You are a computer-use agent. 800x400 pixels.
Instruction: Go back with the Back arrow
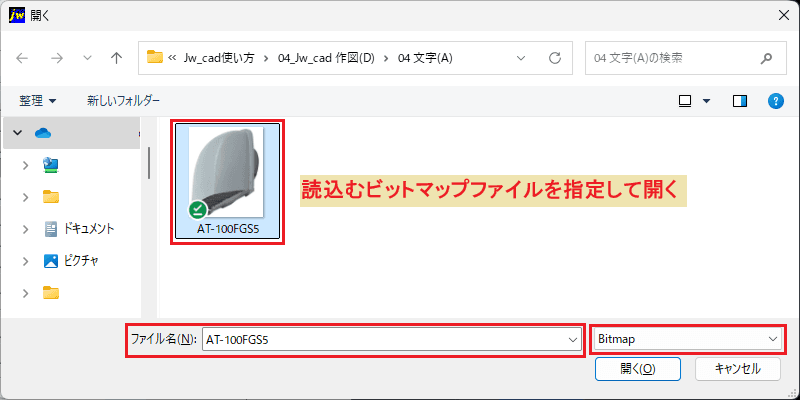tap(22, 58)
